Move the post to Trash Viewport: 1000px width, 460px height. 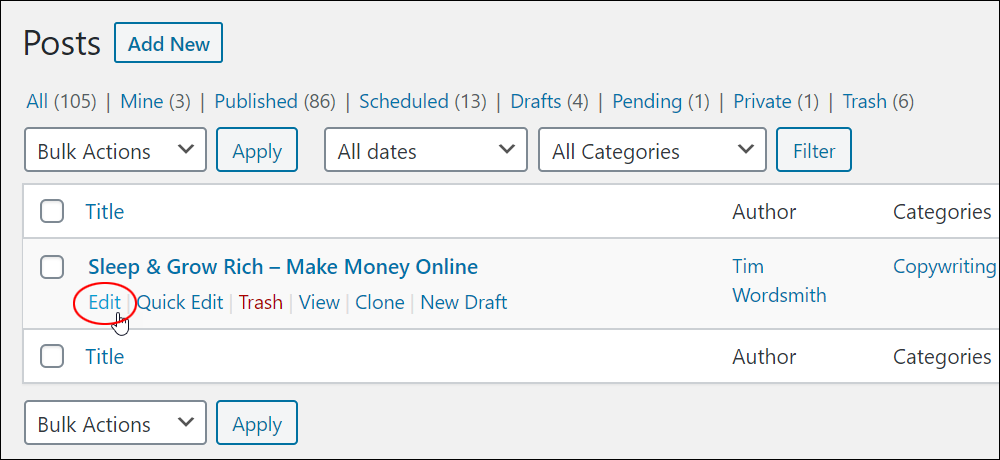(260, 302)
